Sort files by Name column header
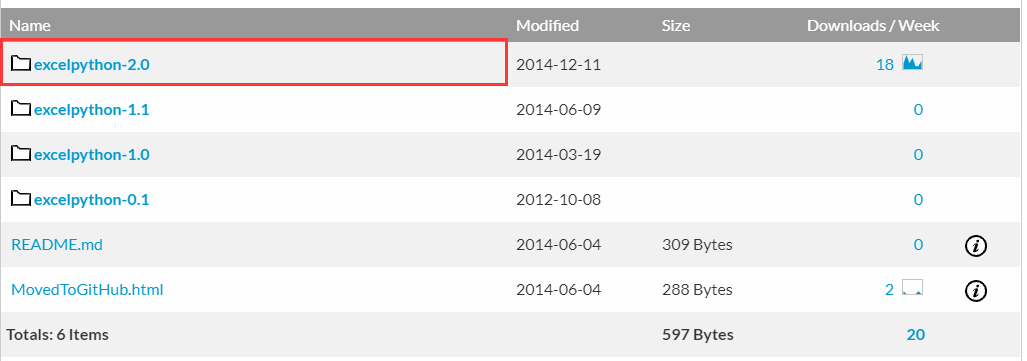 point(29,26)
